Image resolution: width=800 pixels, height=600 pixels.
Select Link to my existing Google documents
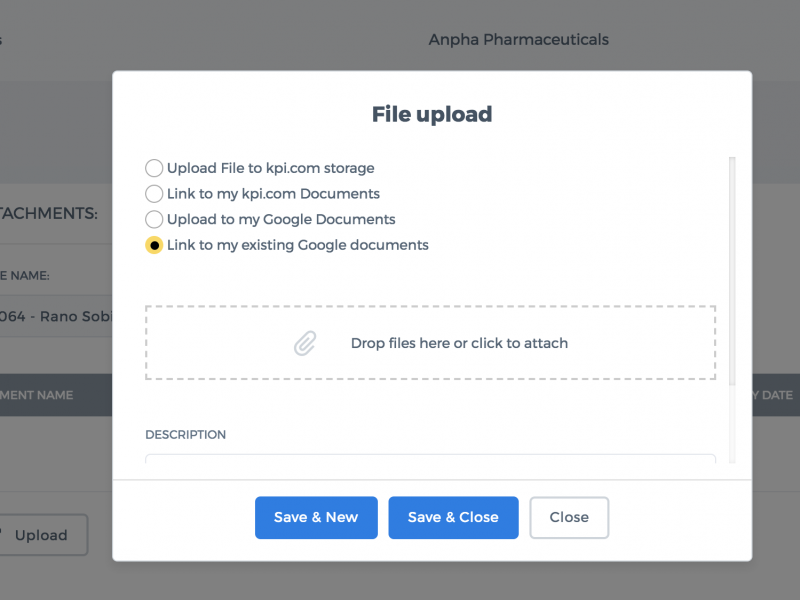coord(154,245)
